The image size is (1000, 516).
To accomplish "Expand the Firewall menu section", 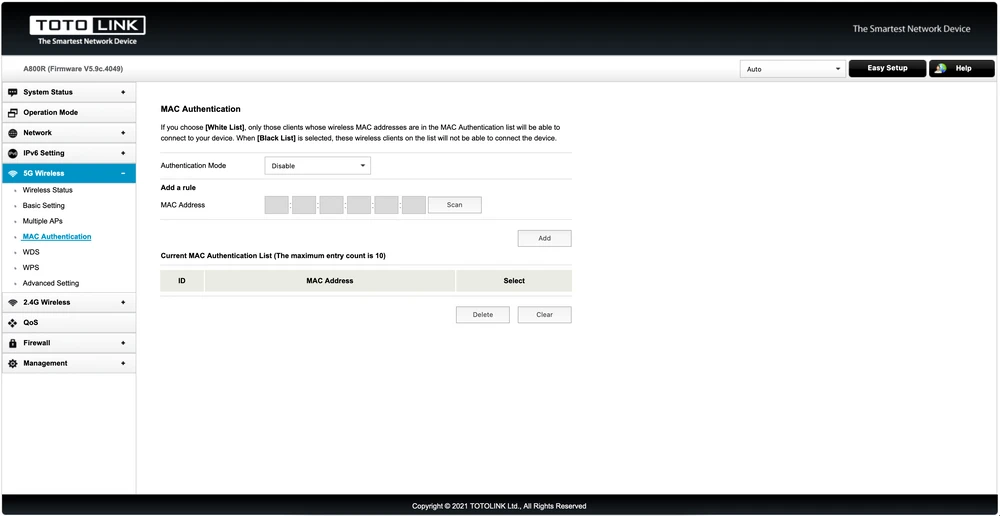I will coord(123,343).
